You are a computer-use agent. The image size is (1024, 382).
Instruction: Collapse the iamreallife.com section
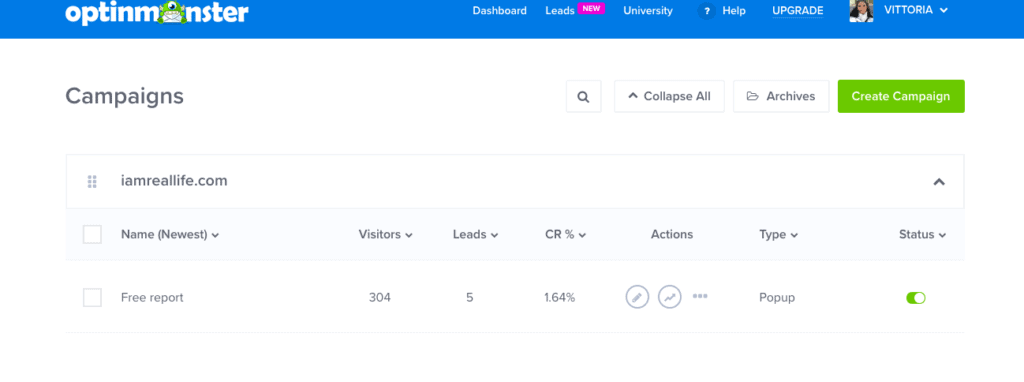click(939, 182)
